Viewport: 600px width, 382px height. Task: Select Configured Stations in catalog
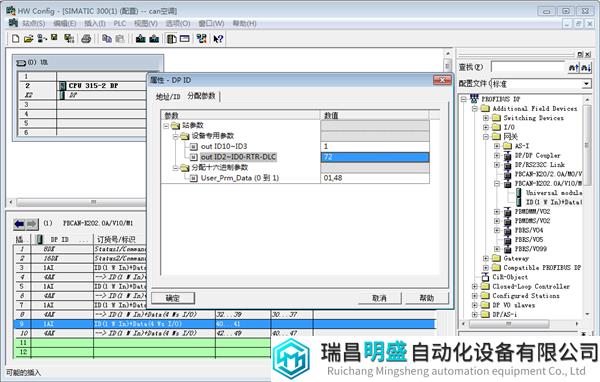pyautogui.click(x=526, y=296)
